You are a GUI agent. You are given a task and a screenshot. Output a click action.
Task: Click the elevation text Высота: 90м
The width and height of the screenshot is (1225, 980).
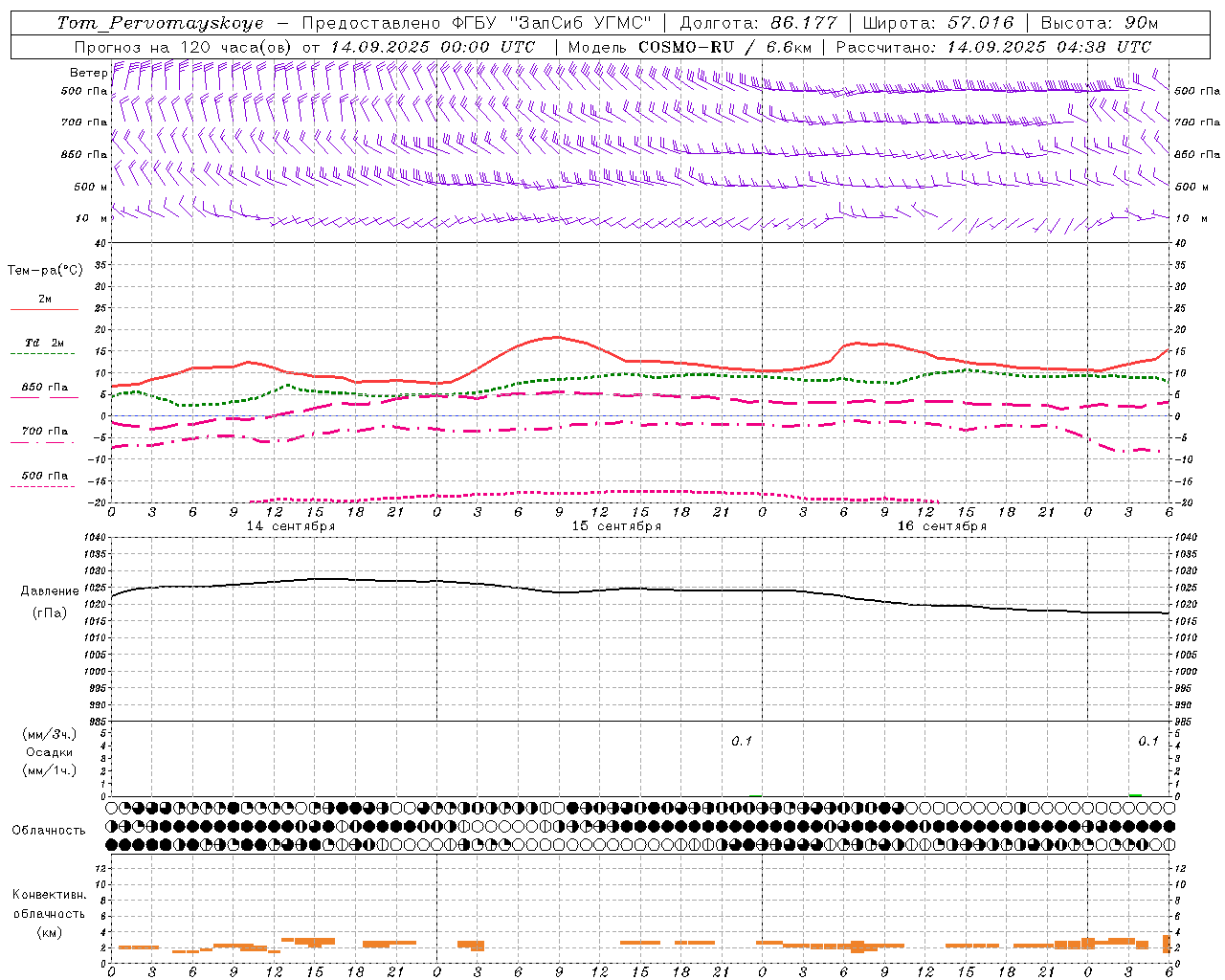point(1100,23)
